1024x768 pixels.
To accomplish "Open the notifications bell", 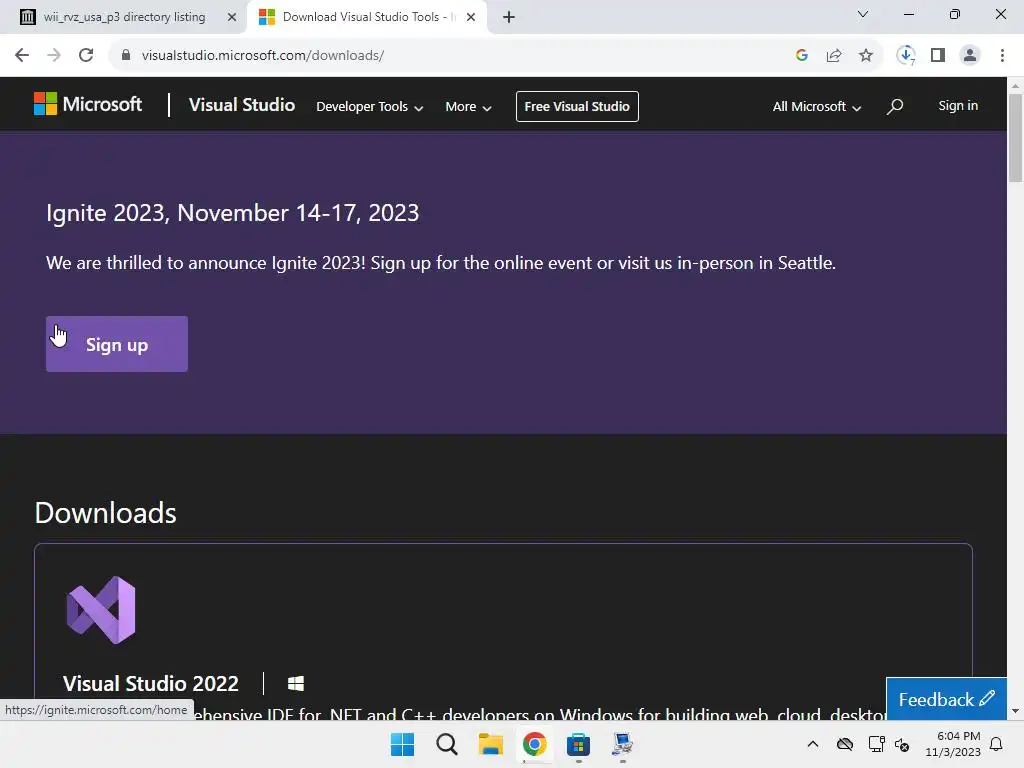I will point(997,744).
